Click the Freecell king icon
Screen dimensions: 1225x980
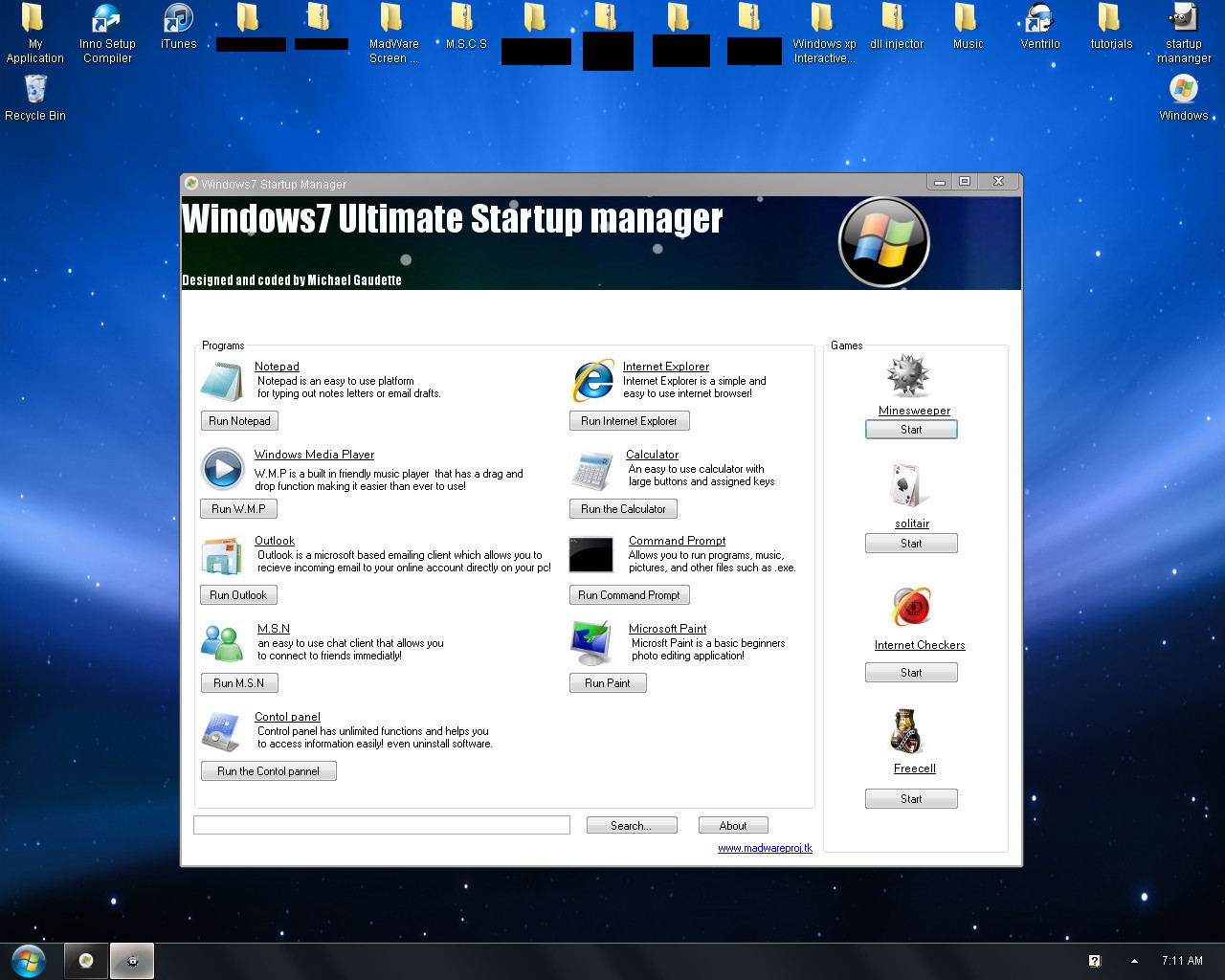point(904,731)
